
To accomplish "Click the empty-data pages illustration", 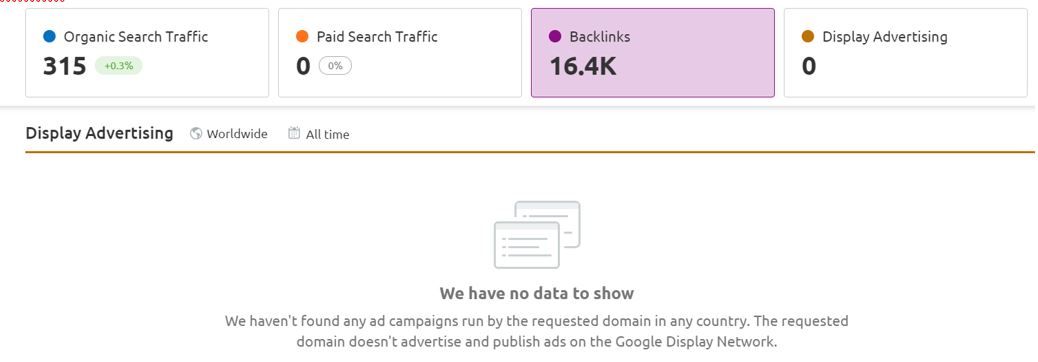I will pos(537,234).
